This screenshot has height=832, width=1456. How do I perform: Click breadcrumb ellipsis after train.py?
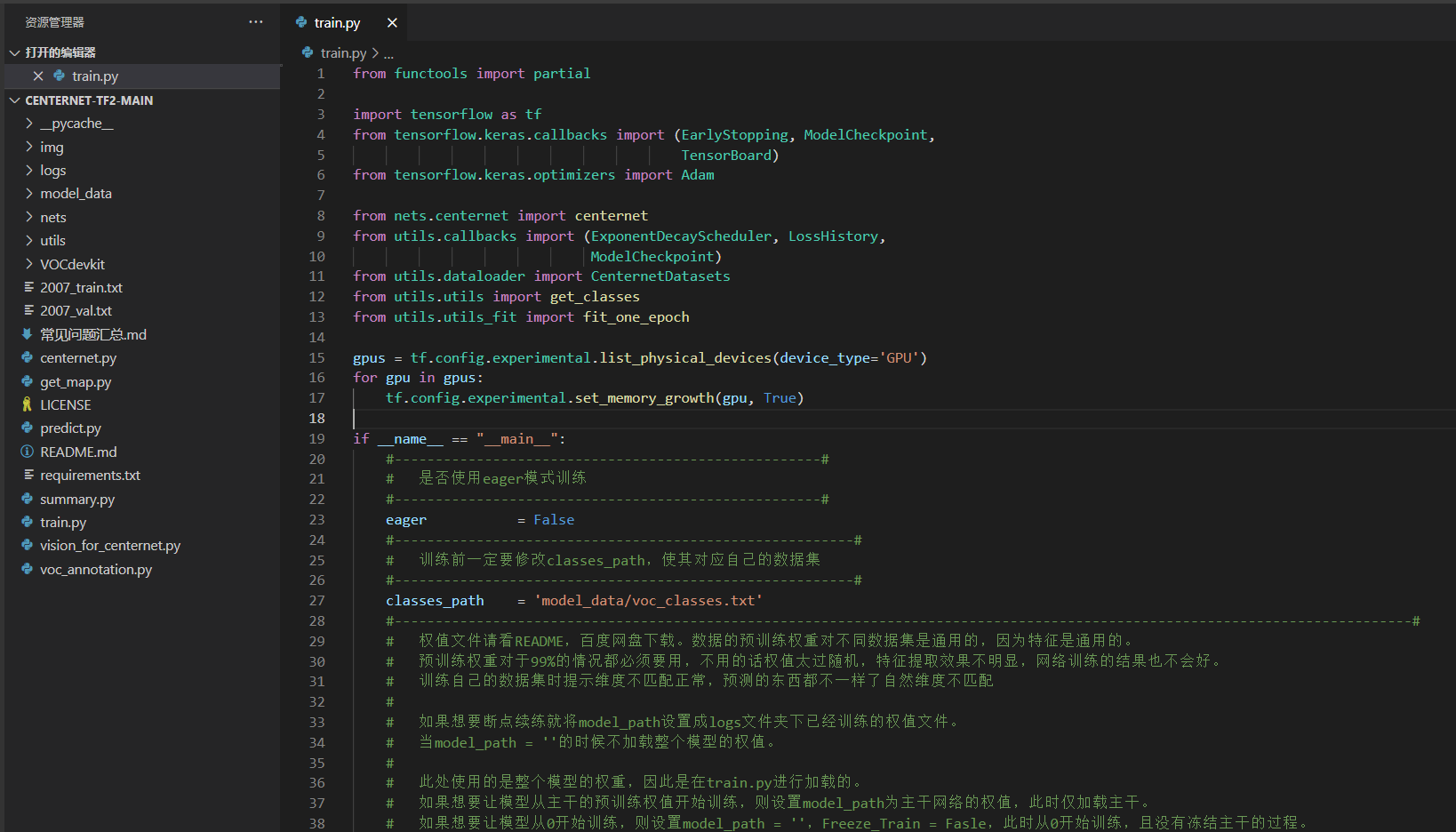click(388, 53)
